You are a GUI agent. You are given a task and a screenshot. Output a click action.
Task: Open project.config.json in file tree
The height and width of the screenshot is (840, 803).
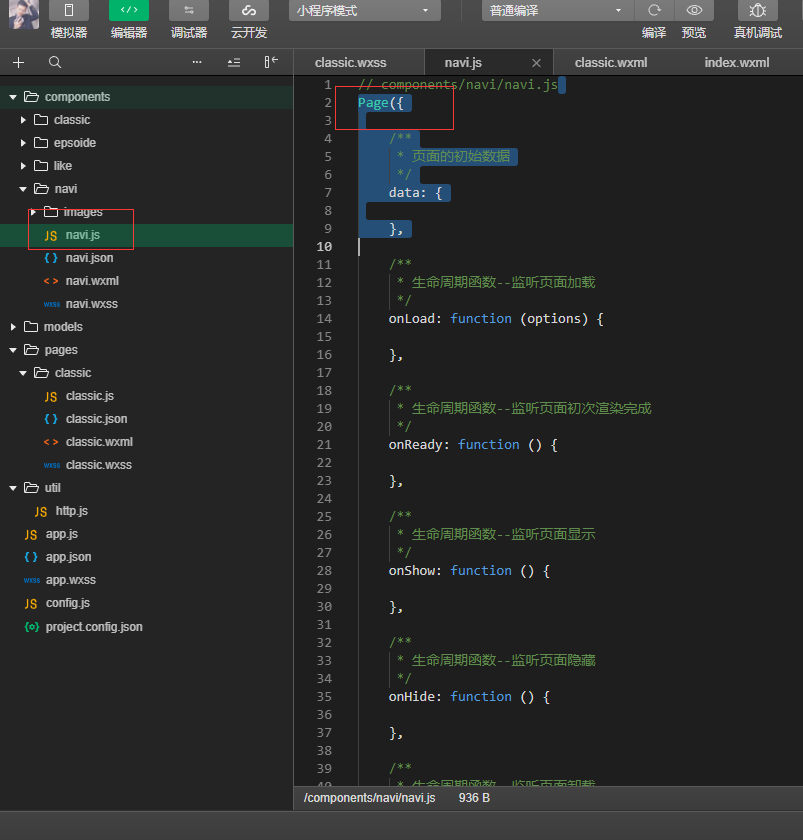[94, 627]
